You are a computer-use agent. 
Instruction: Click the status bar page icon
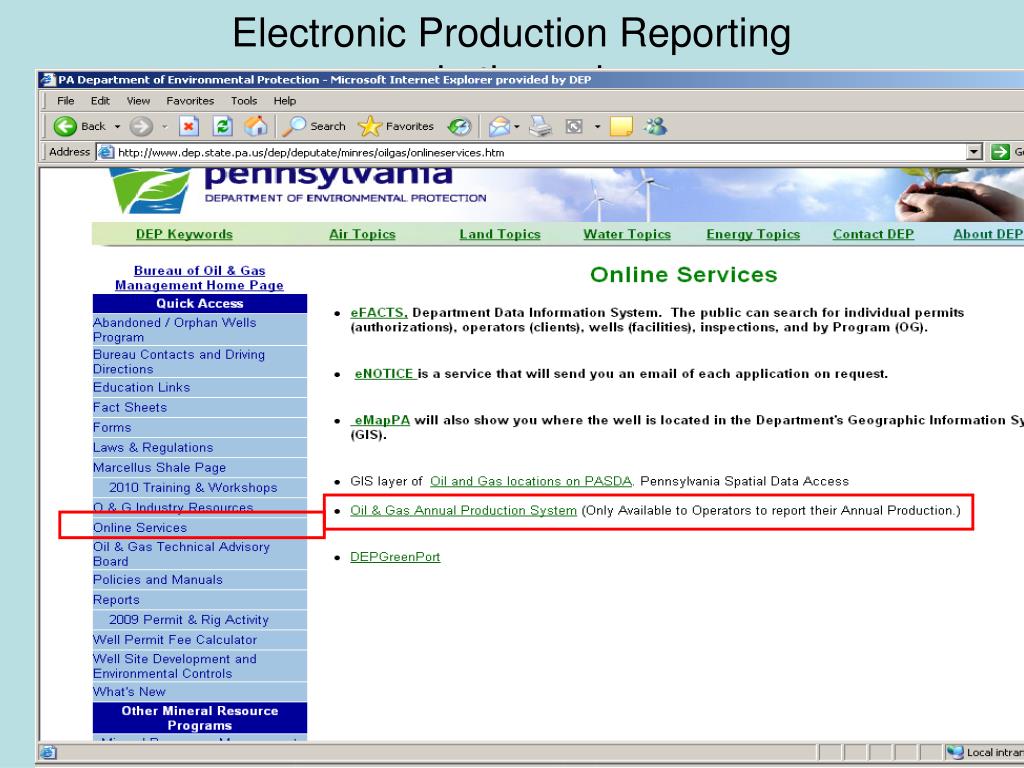pyautogui.click(x=48, y=752)
